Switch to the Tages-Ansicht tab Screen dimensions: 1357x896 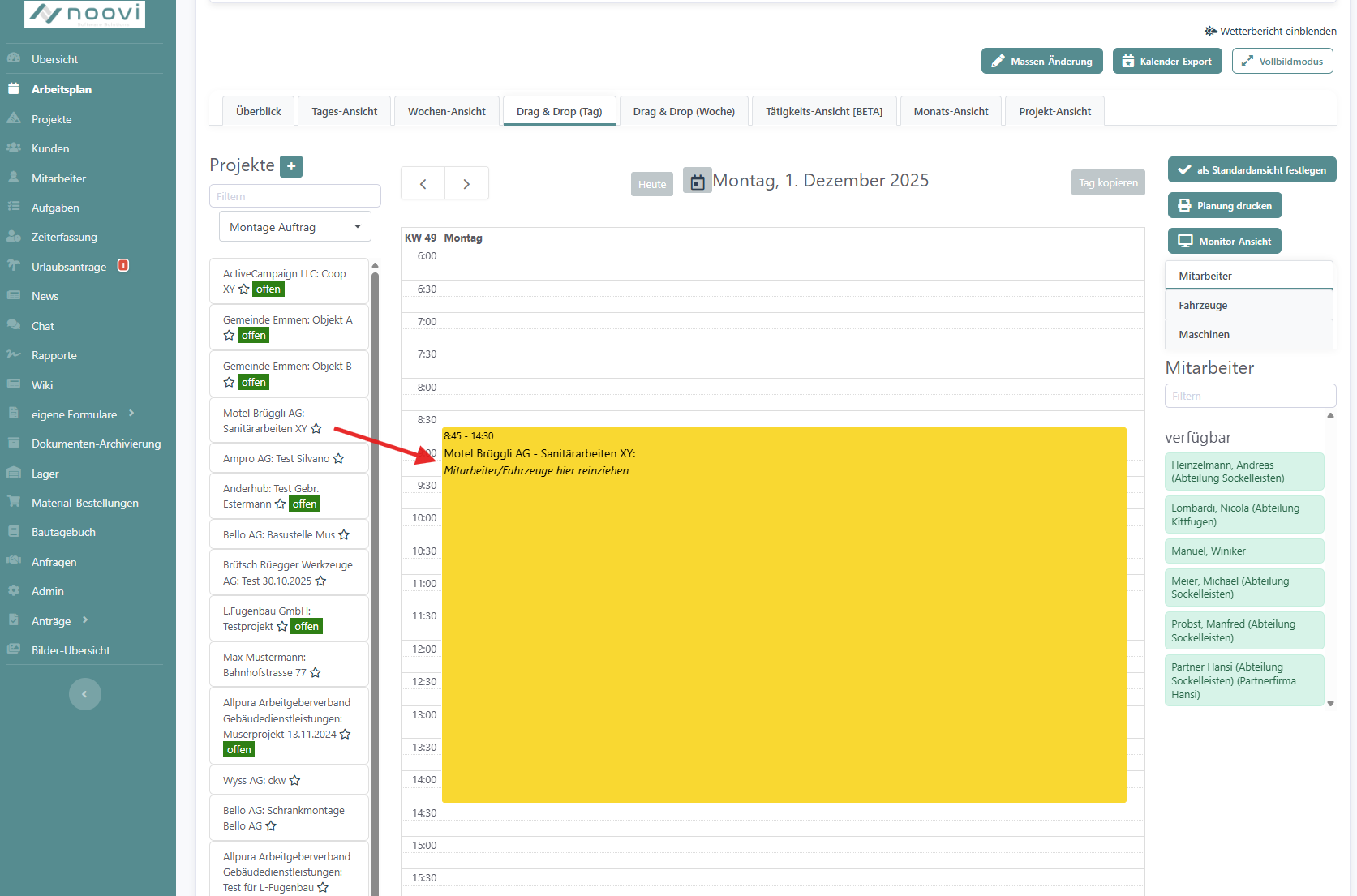tap(345, 111)
